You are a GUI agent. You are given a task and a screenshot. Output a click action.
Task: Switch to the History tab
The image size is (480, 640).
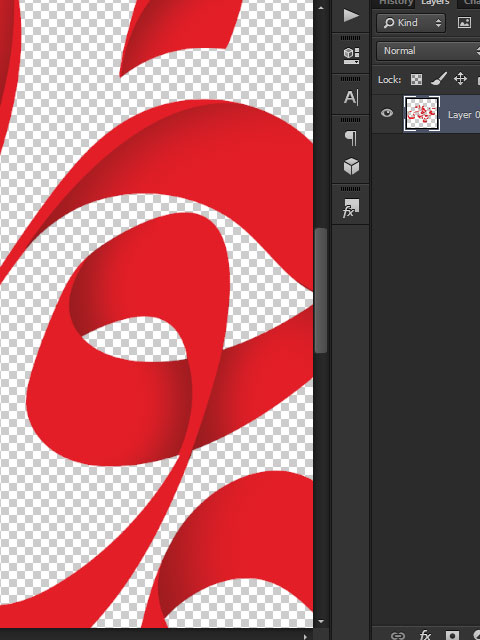coord(395,3)
